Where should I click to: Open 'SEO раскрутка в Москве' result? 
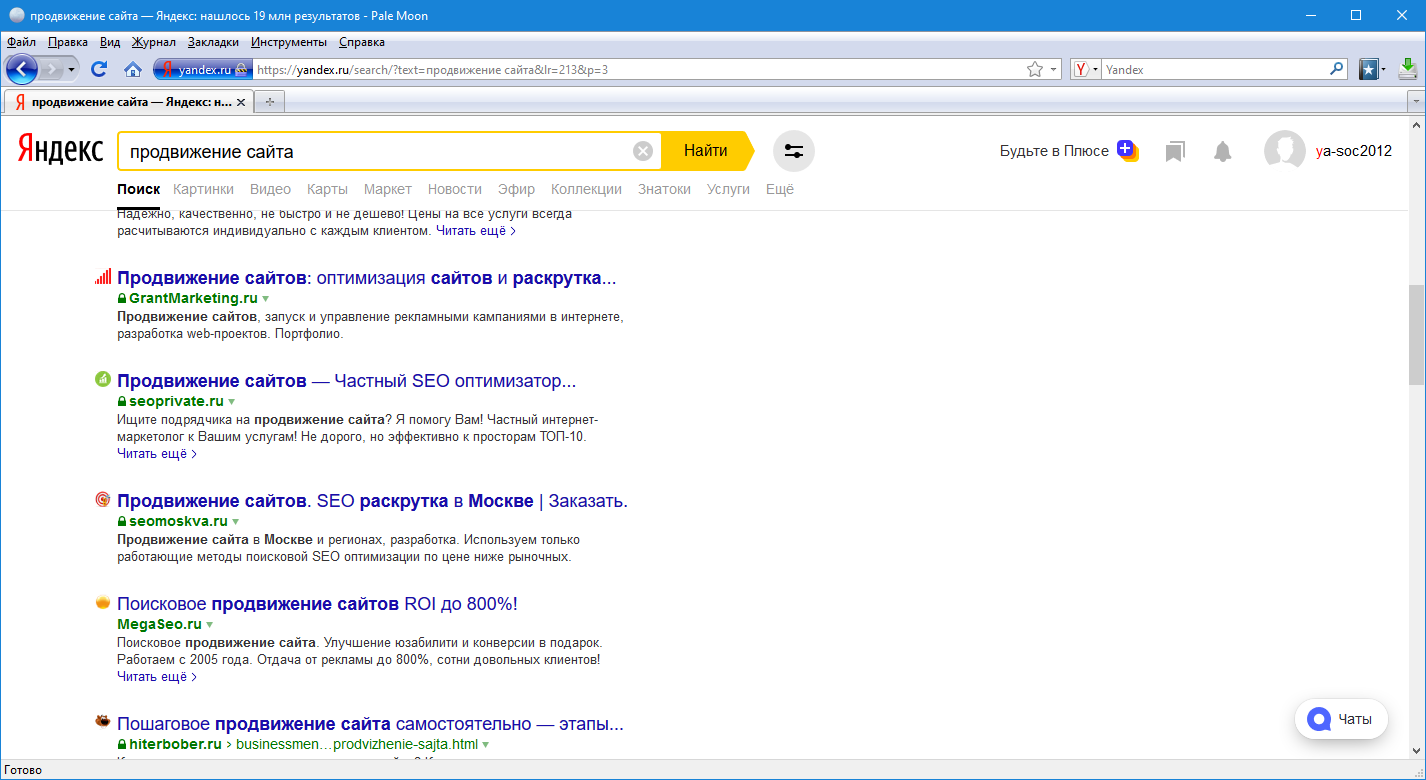(x=372, y=501)
